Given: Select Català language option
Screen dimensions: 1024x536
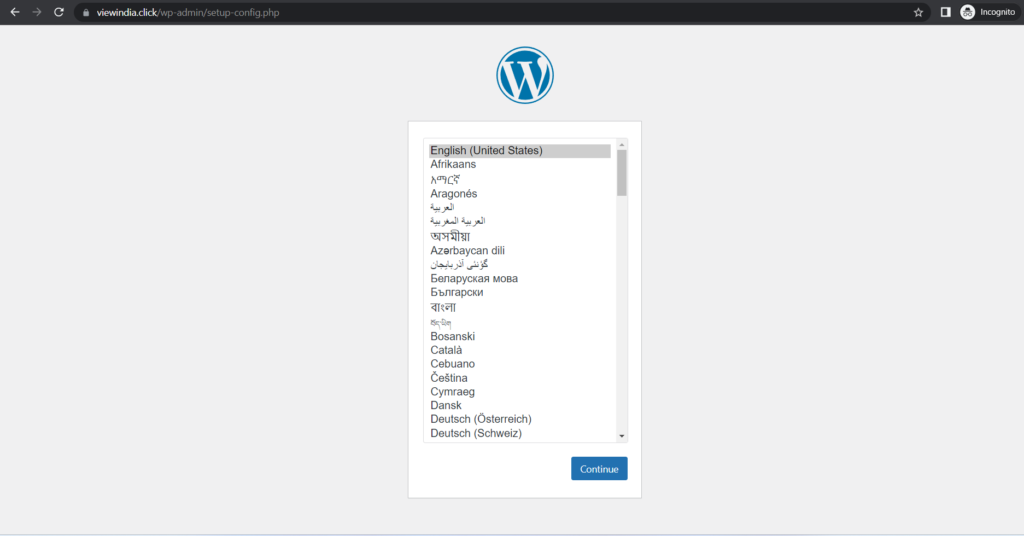Looking at the screenshot, I should click(520, 351).
